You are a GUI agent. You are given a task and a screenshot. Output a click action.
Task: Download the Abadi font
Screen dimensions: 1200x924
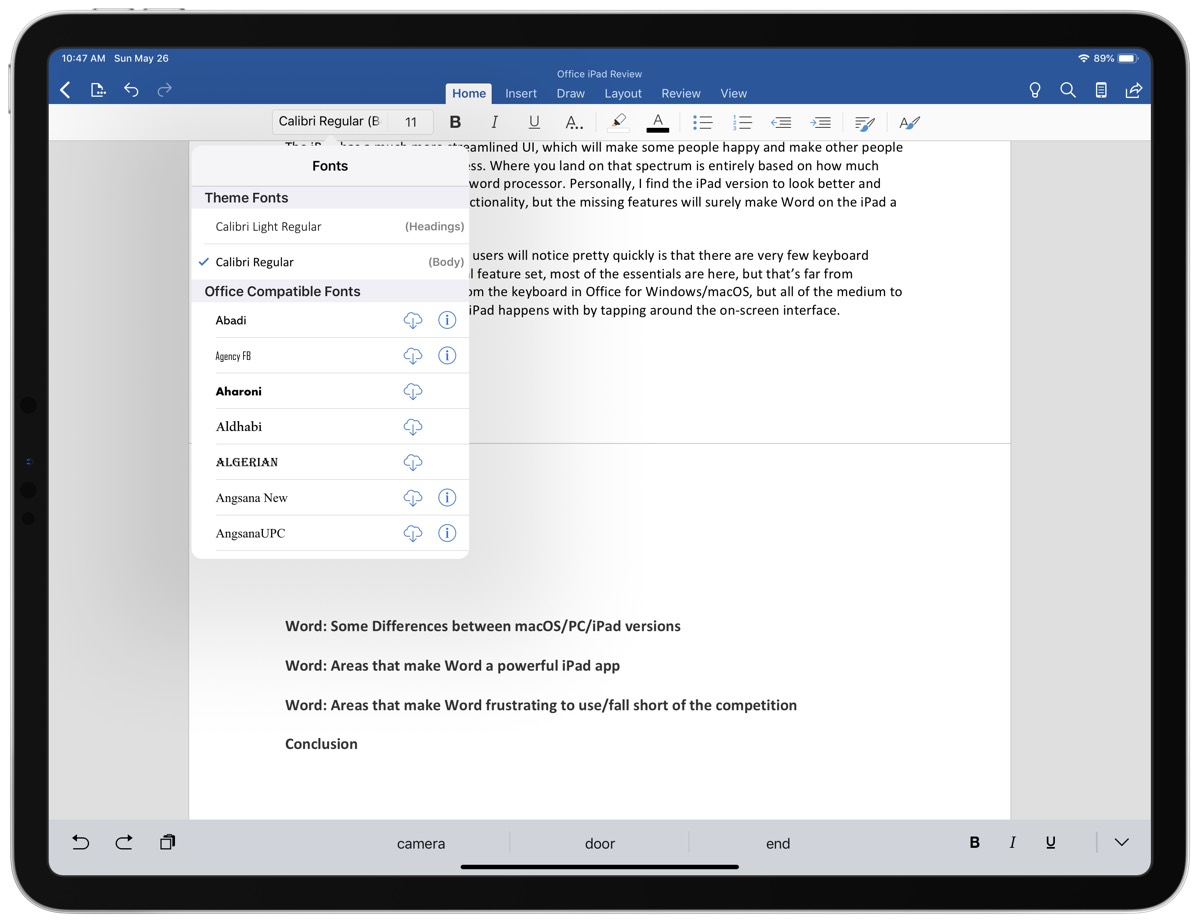pos(412,321)
